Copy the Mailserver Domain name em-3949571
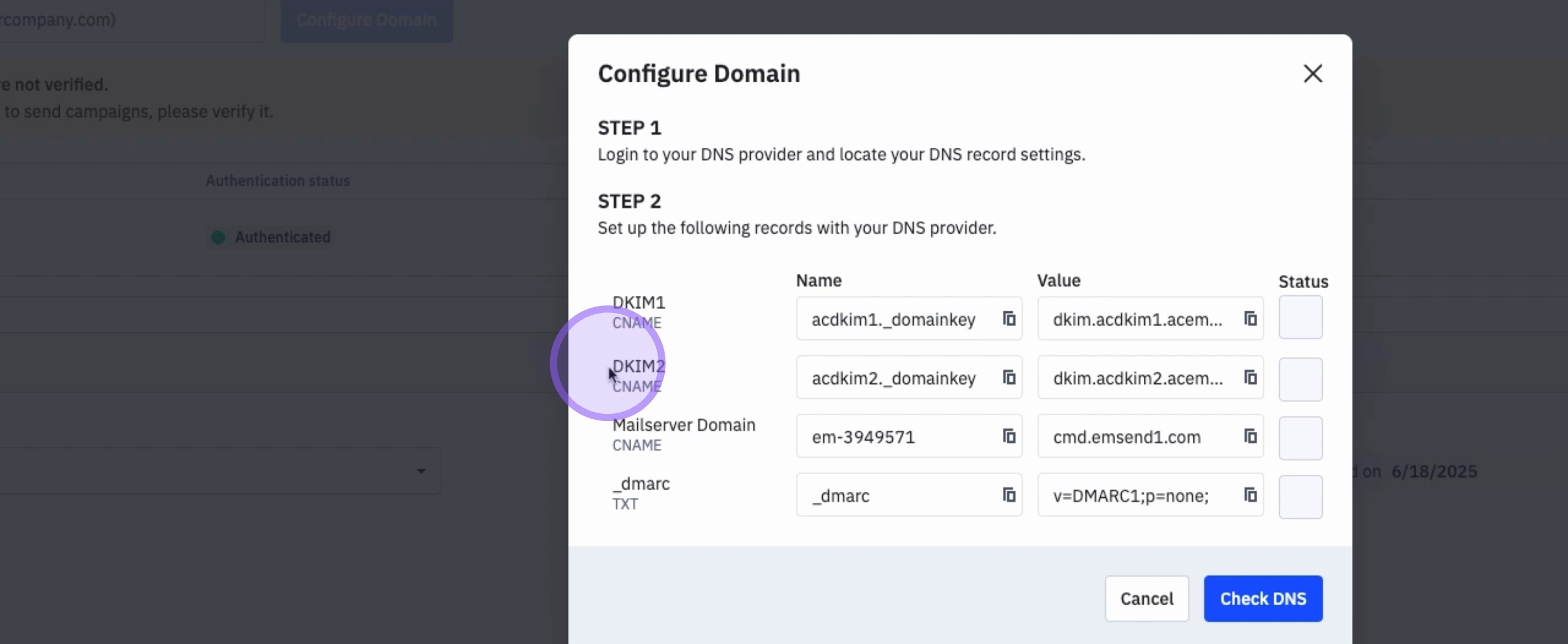Screen dimensions: 1568x644 click(x=1008, y=436)
